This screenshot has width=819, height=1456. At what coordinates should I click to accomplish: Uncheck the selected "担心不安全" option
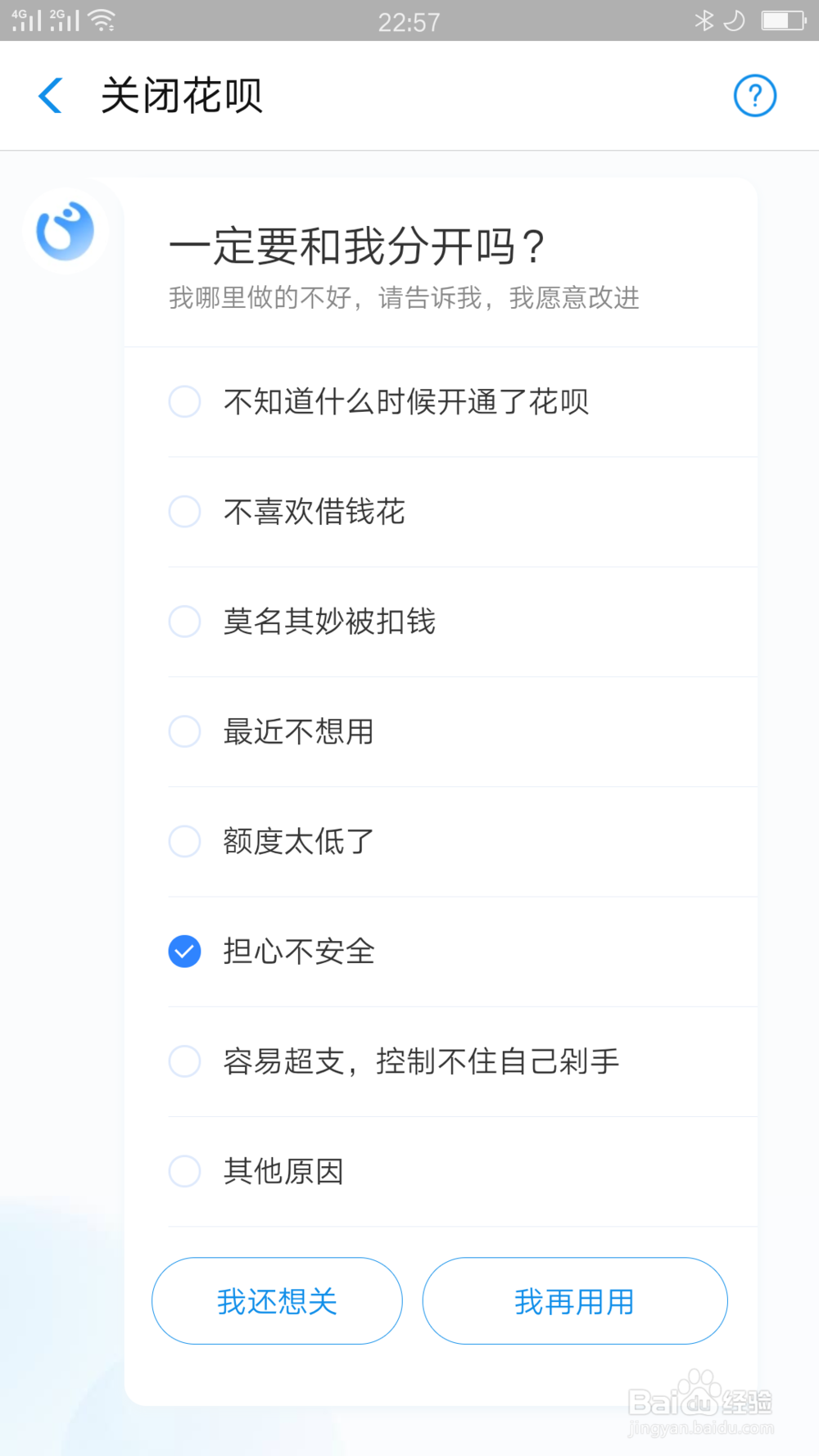tap(185, 952)
